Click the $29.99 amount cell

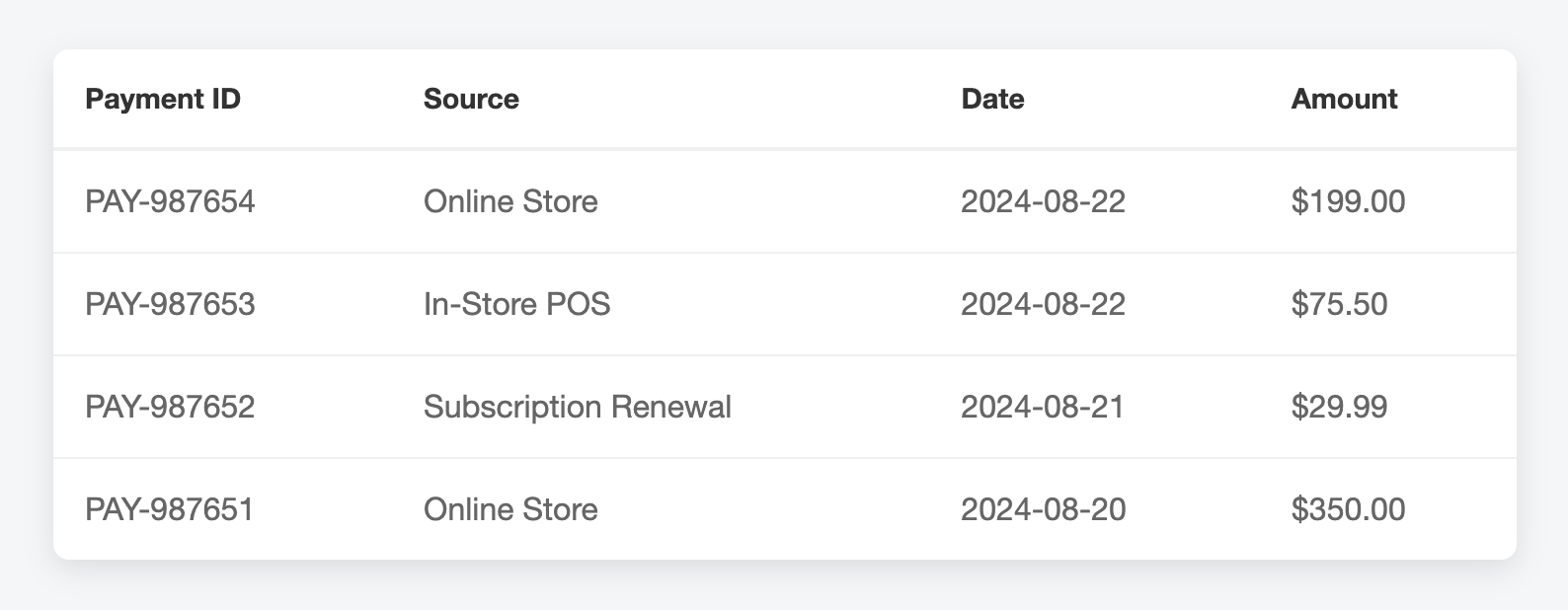pos(1339,407)
